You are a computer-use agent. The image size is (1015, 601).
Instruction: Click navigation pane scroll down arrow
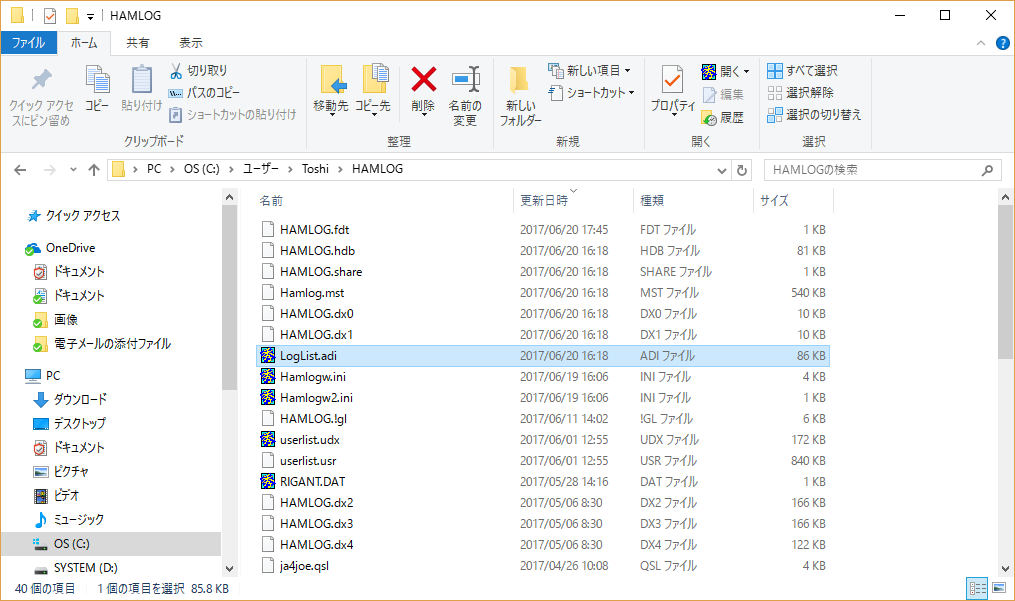pos(229,569)
